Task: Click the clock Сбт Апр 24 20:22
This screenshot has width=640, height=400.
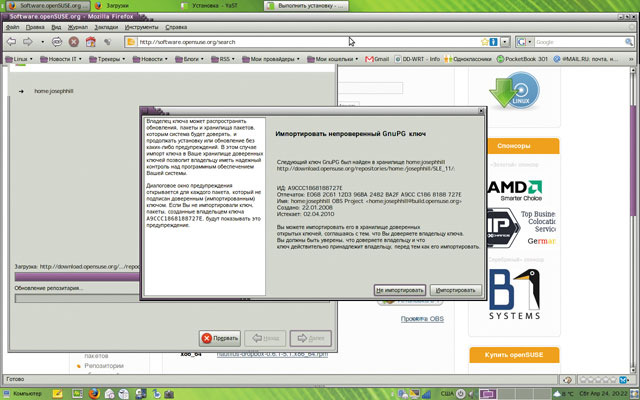Action: click(604, 393)
